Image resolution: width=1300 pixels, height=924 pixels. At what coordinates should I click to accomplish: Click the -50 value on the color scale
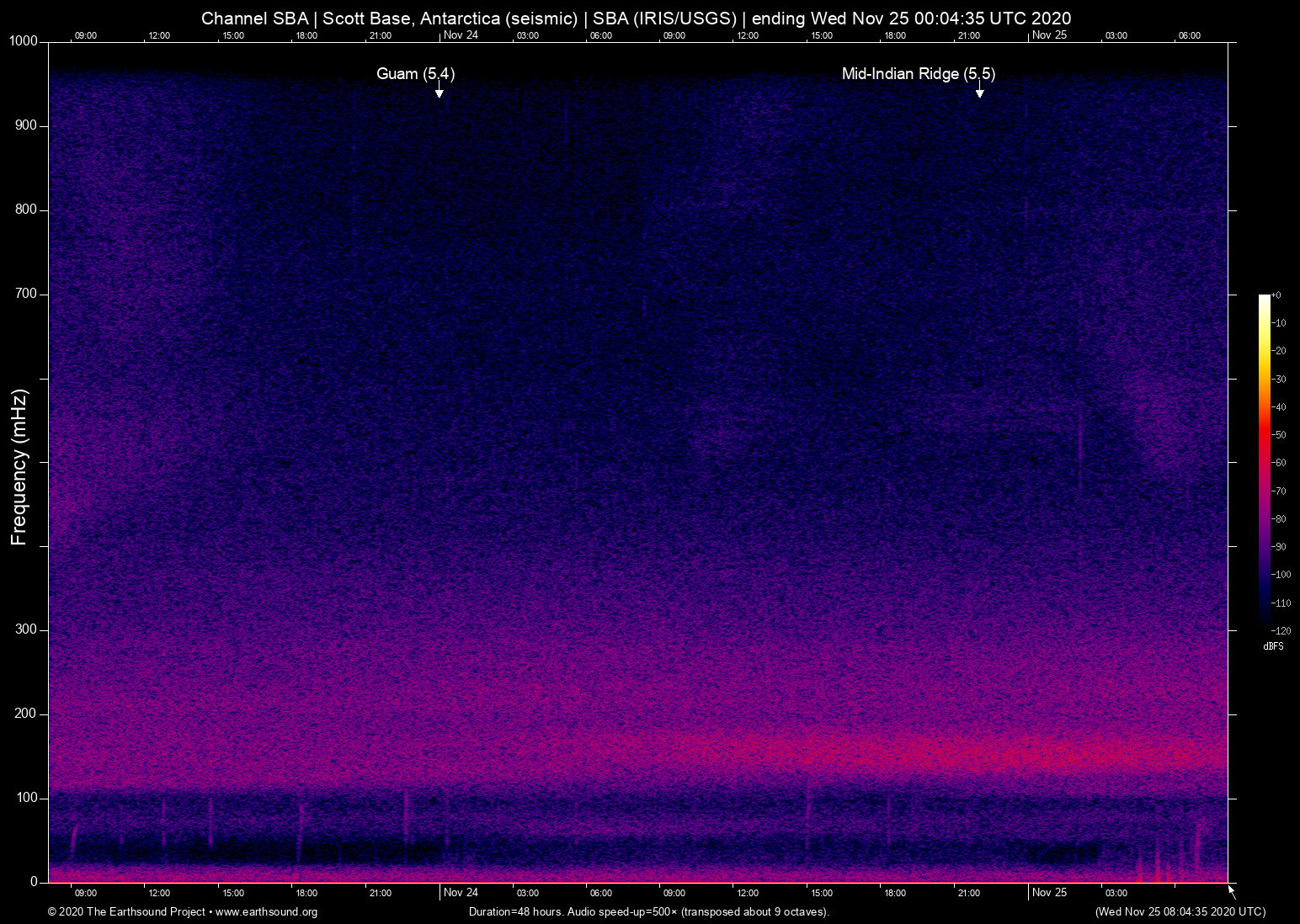[1279, 435]
